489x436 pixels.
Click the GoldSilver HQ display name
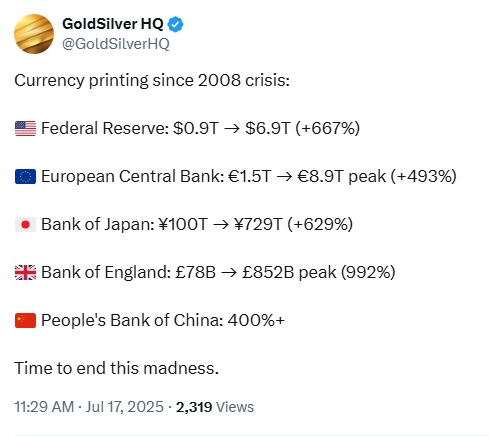[x=113, y=24]
